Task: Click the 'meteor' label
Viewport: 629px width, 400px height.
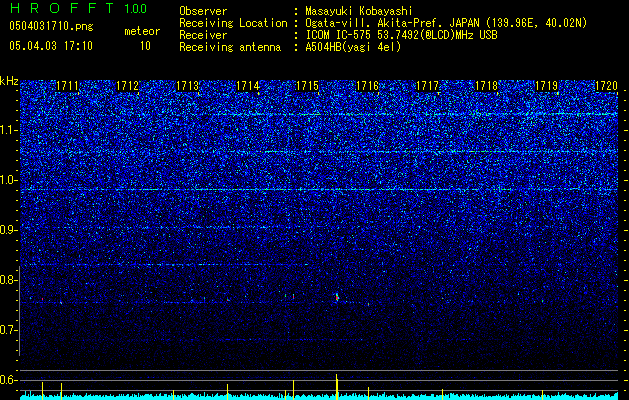Action: click(x=142, y=31)
